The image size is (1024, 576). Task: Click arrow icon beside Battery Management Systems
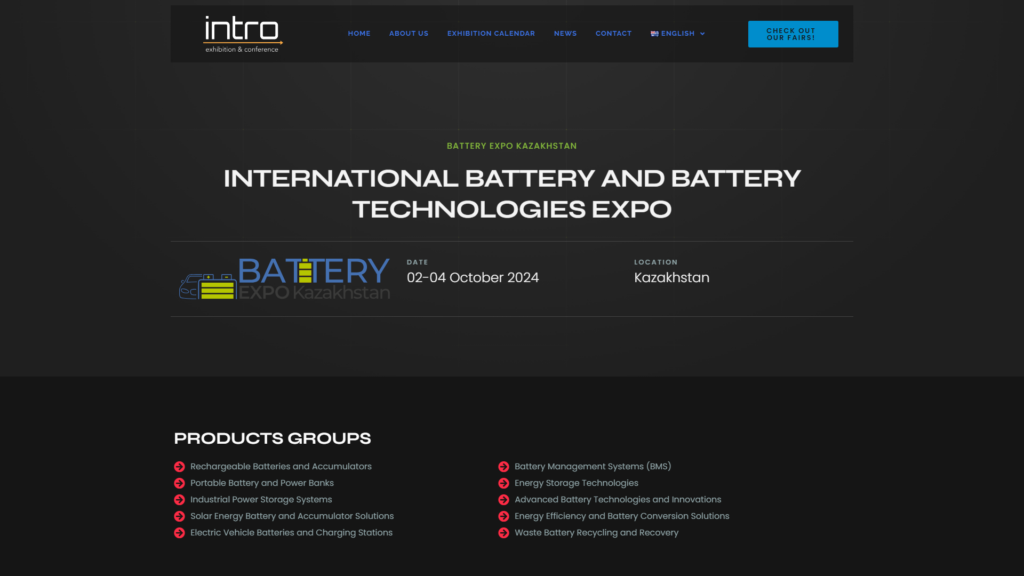pos(504,466)
